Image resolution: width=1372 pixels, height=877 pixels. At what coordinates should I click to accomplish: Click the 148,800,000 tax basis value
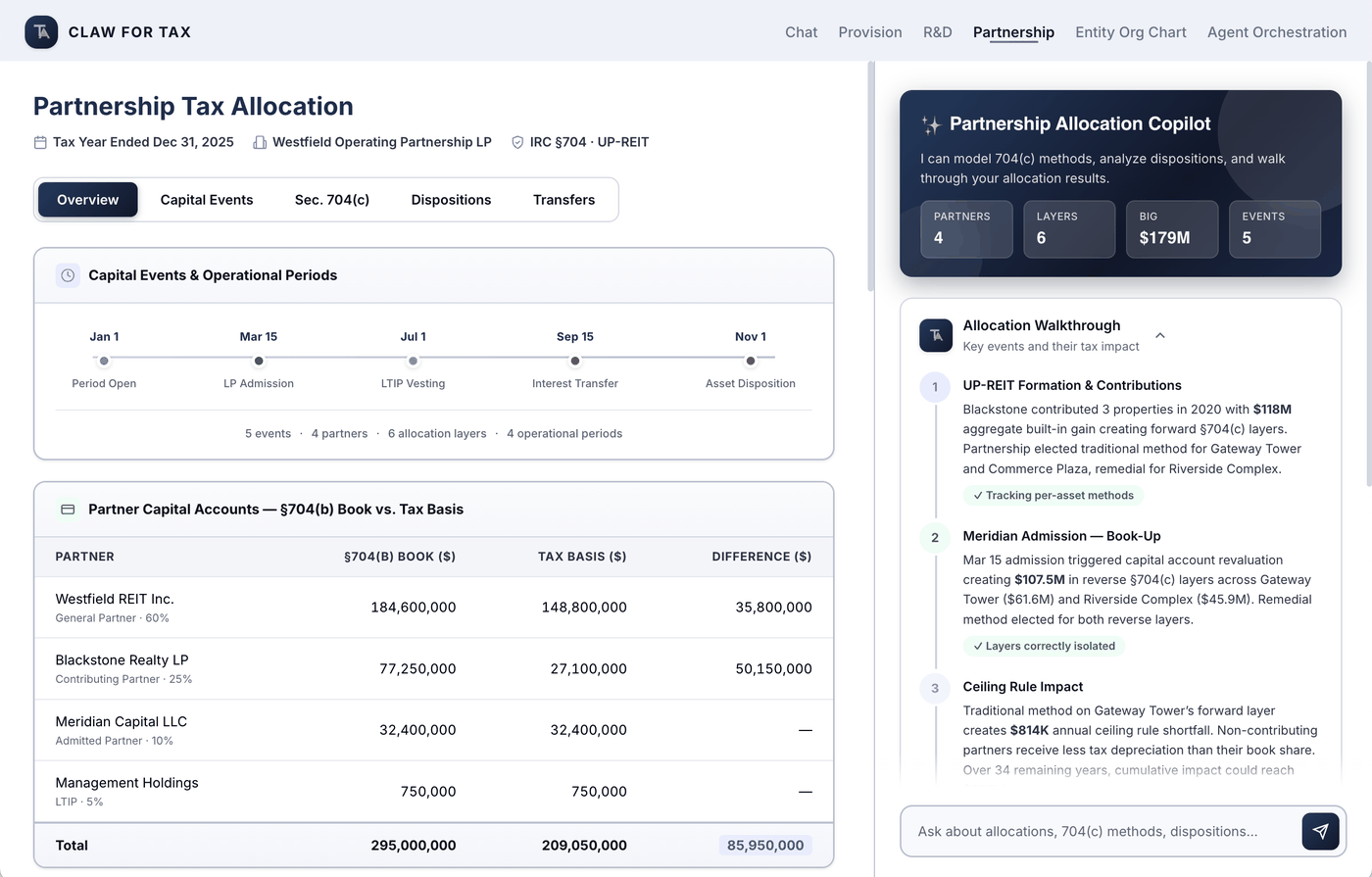point(584,608)
